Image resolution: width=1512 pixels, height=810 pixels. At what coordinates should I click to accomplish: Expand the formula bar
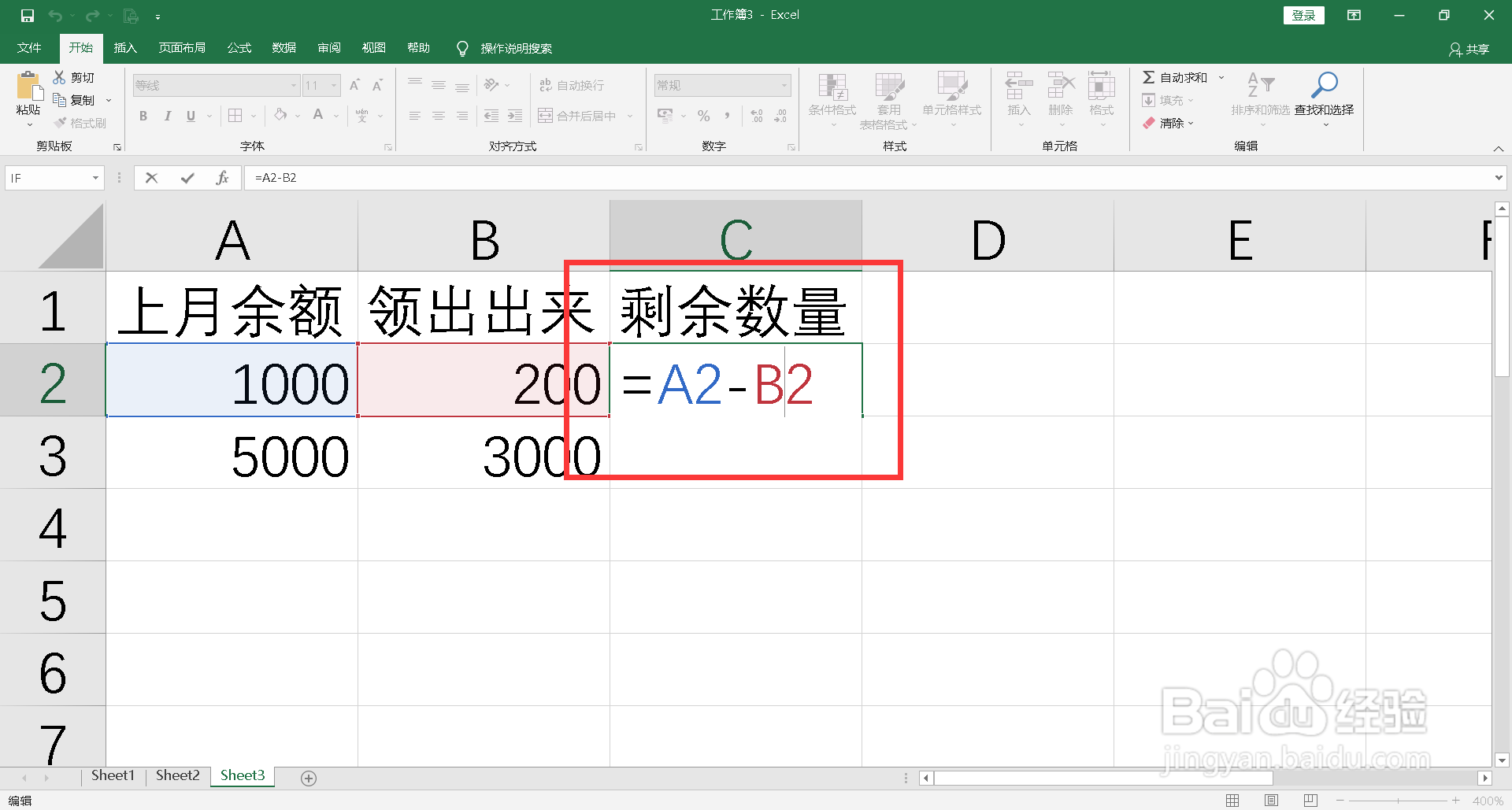click(x=1499, y=178)
